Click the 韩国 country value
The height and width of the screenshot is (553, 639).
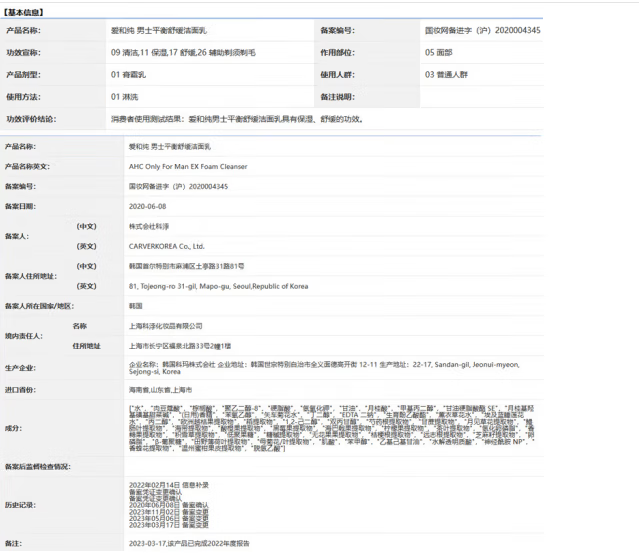[136, 306]
